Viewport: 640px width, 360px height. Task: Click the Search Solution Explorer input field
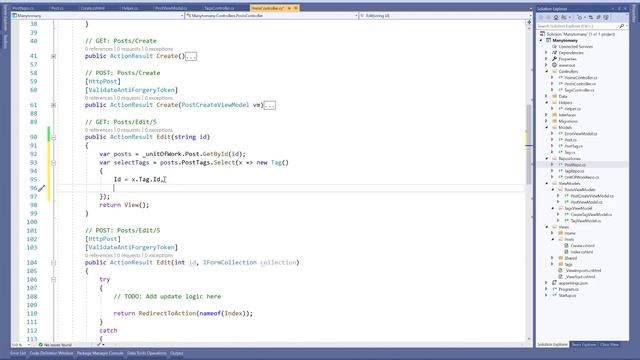tap(577, 26)
